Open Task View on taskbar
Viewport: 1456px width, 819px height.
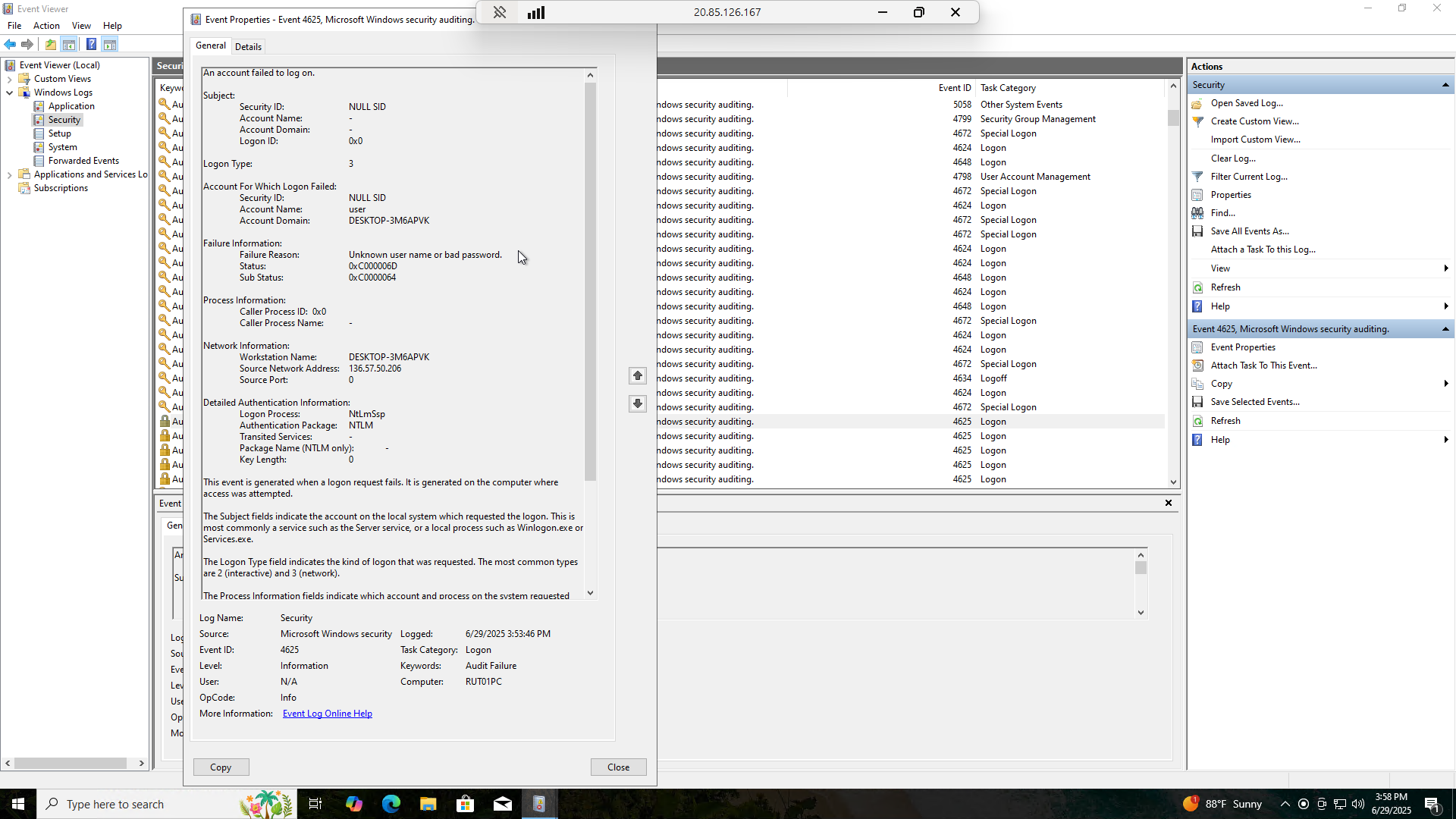click(x=315, y=804)
